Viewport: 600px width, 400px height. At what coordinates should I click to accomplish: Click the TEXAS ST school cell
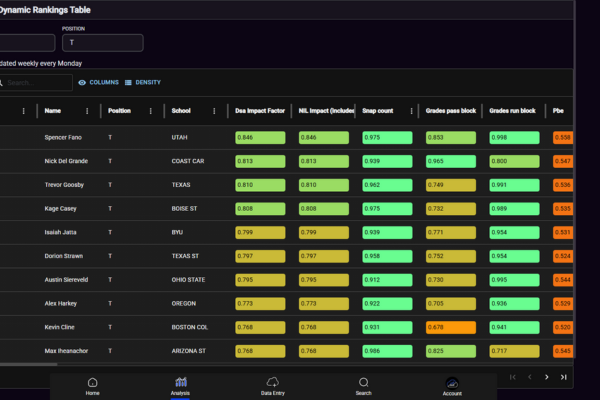pyautogui.click(x=185, y=256)
